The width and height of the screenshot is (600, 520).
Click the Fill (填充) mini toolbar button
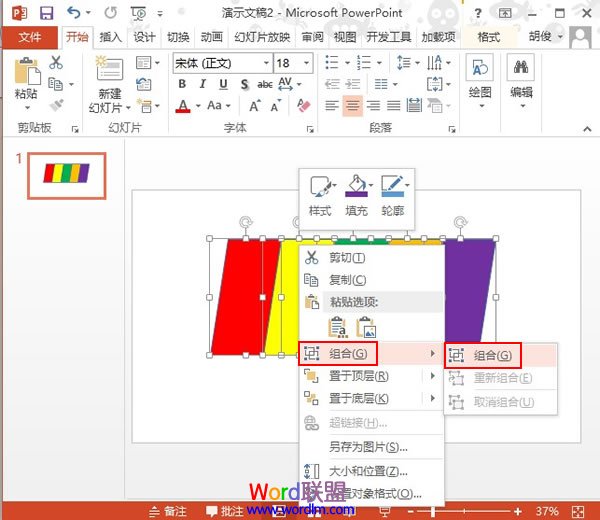357,196
